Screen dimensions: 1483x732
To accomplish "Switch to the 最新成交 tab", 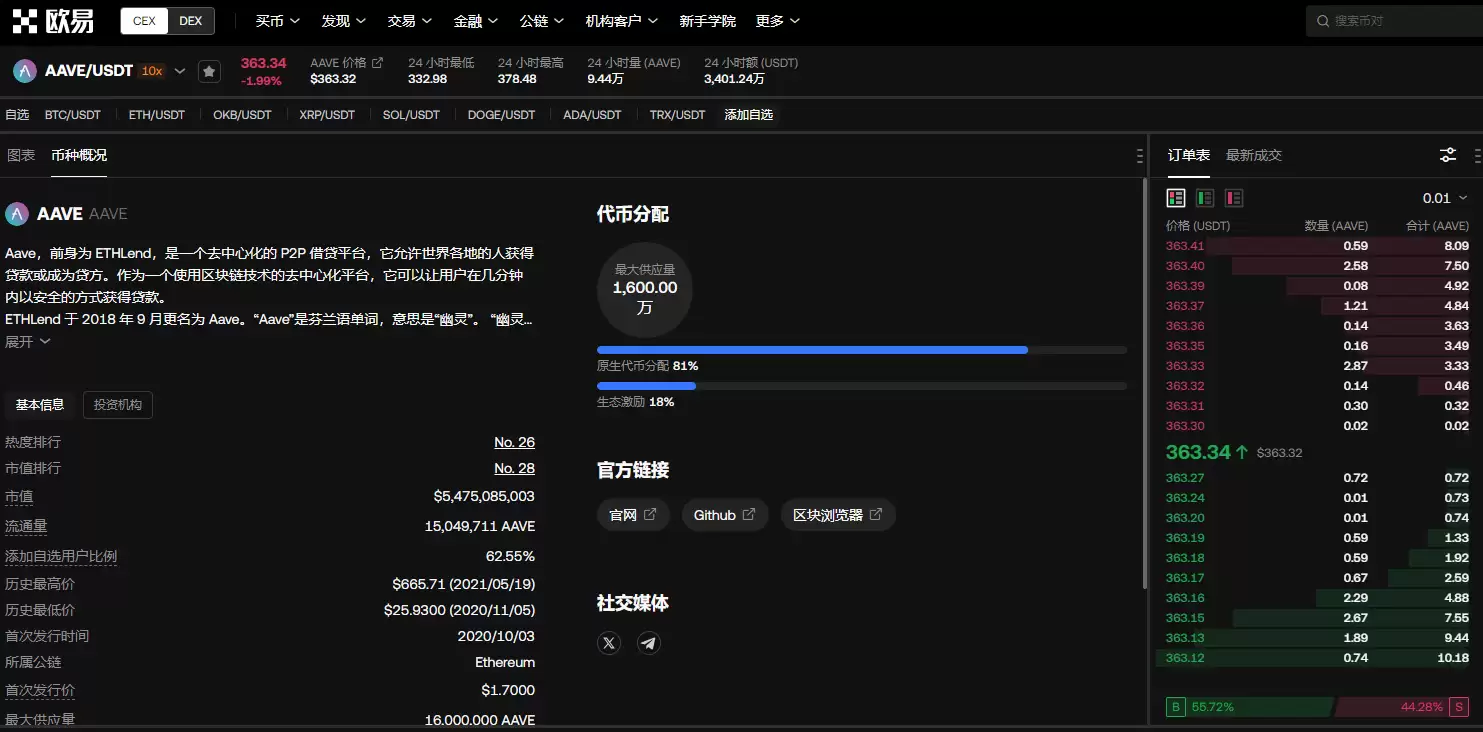I will point(1253,155).
